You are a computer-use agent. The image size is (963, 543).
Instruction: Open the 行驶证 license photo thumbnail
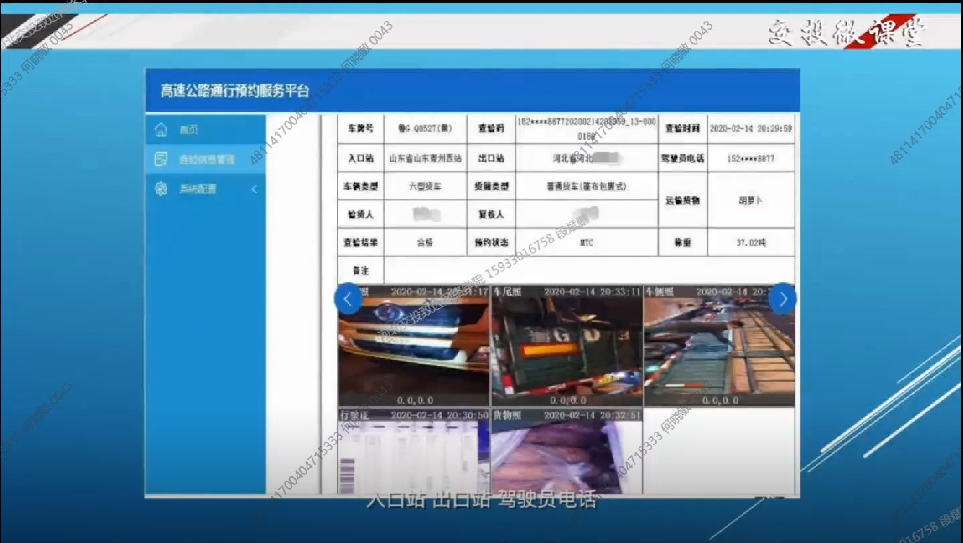413,451
